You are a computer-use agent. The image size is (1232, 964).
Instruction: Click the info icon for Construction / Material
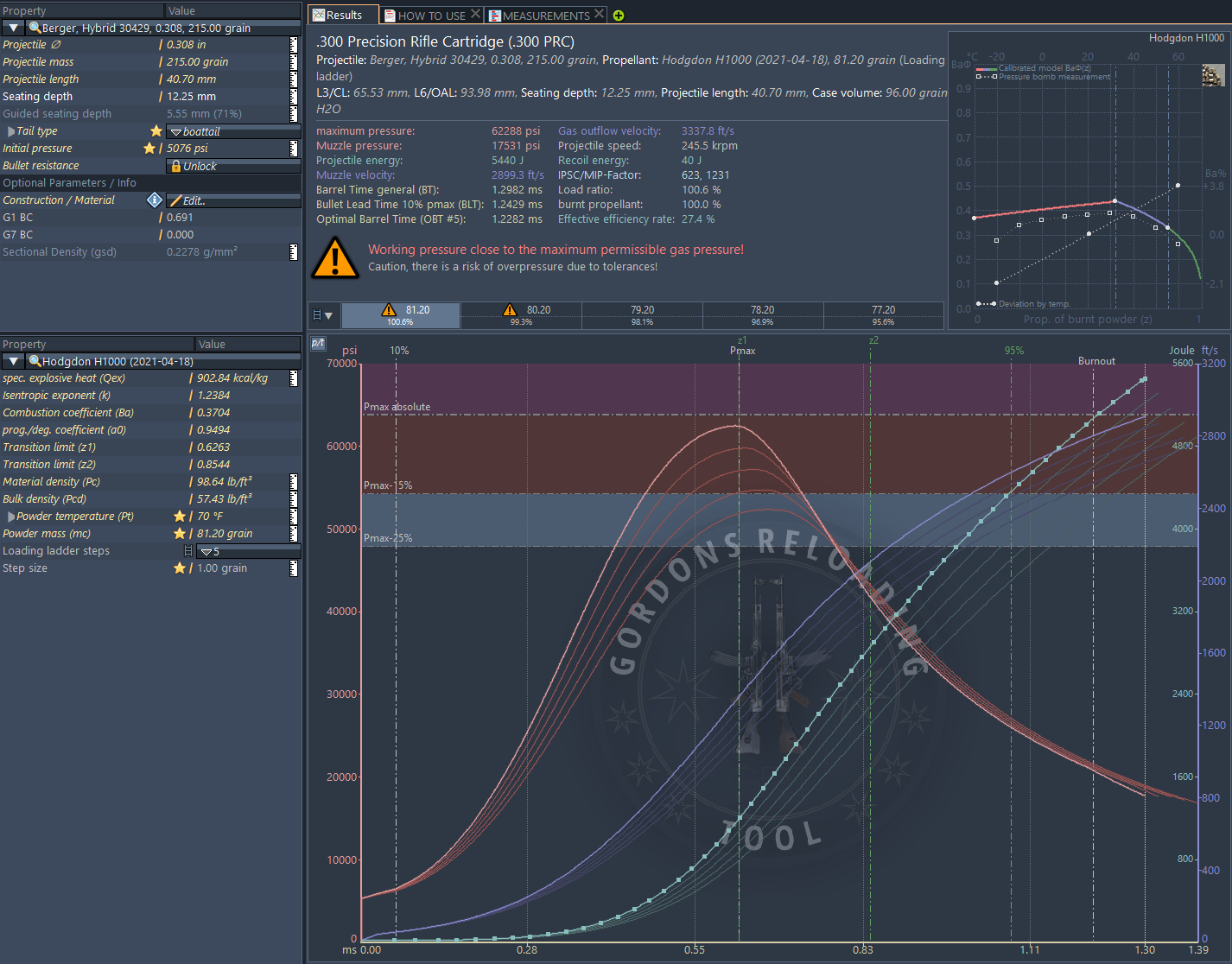pyautogui.click(x=155, y=200)
